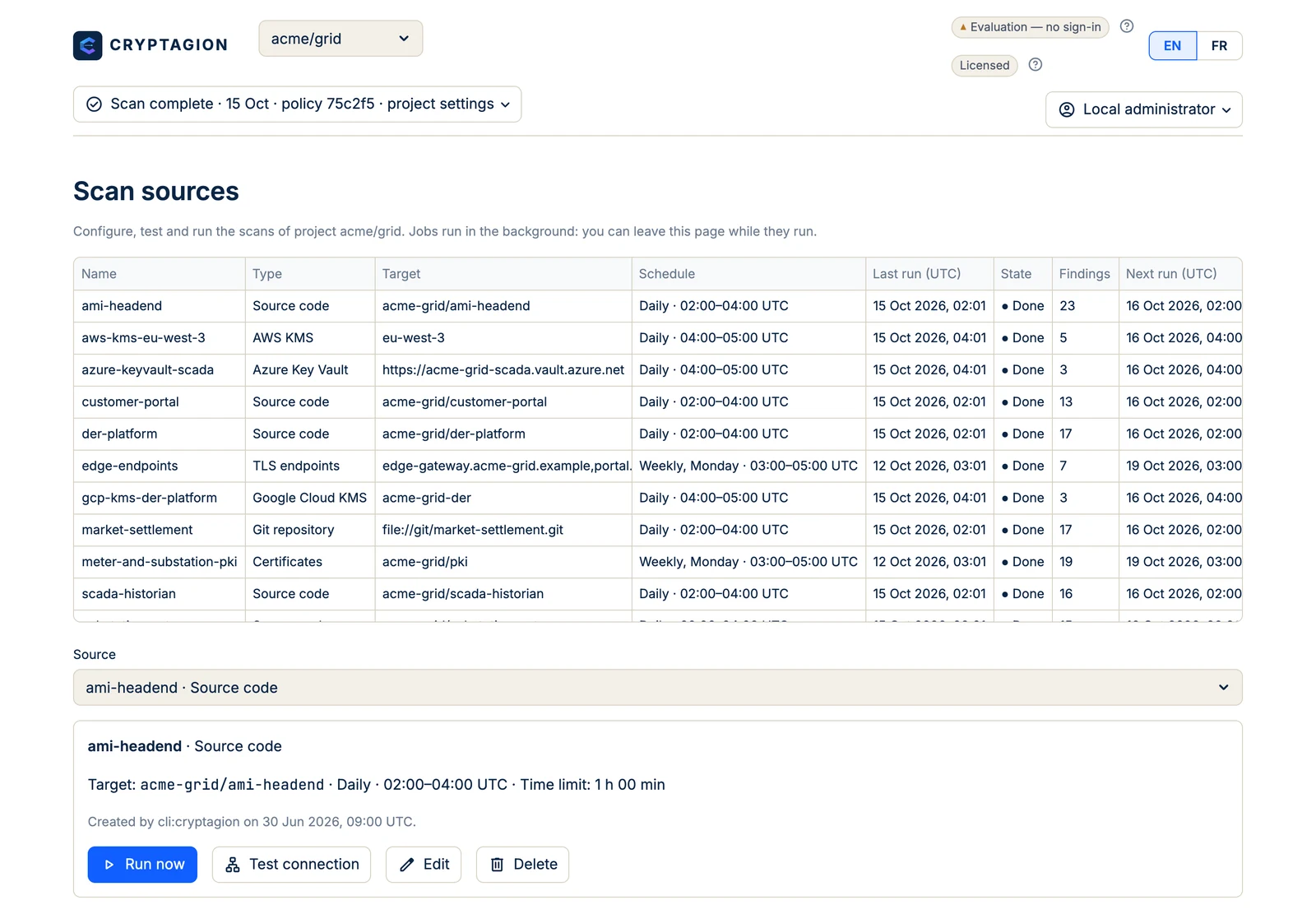Select the meter-and-substation-pki row name
The height and width of the screenshot is (914, 1316).
[x=159, y=563]
